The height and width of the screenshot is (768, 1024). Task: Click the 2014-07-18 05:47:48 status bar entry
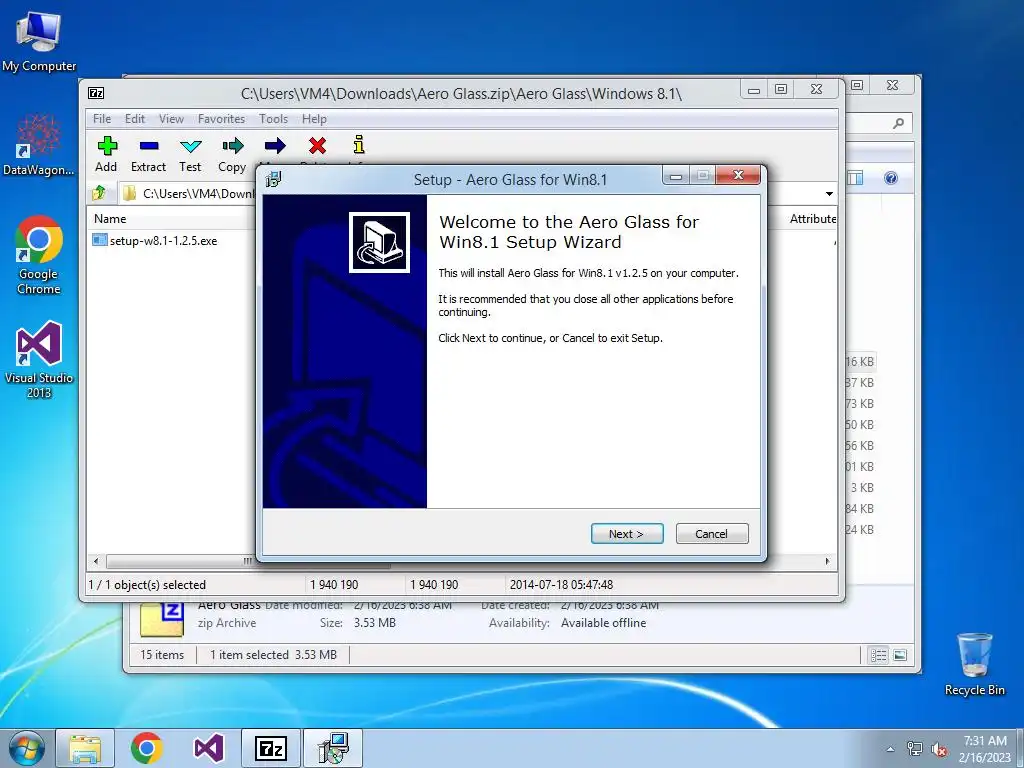click(561, 584)
